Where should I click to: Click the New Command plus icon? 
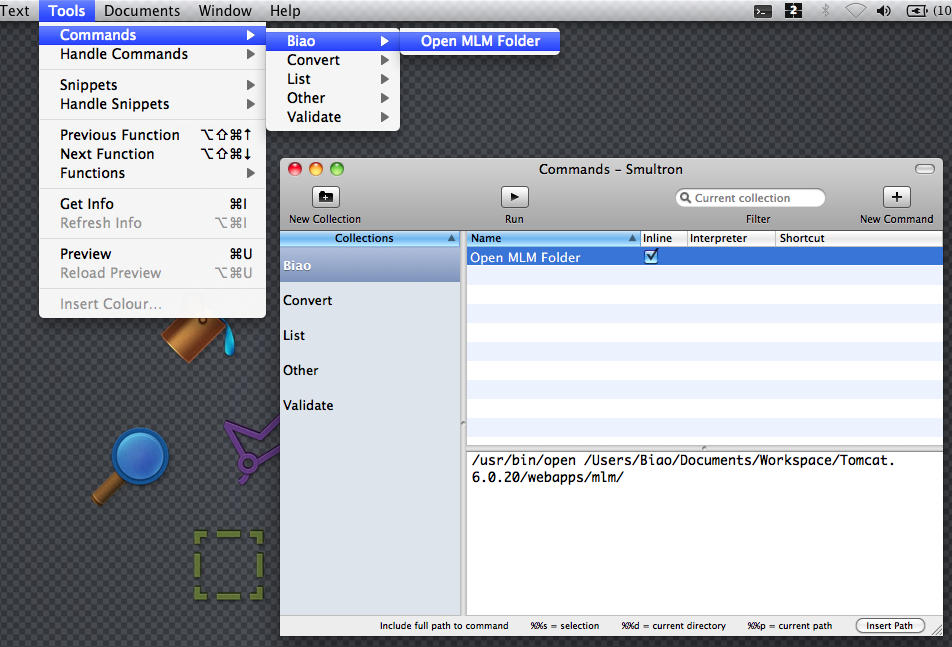[x=896, y=197]
